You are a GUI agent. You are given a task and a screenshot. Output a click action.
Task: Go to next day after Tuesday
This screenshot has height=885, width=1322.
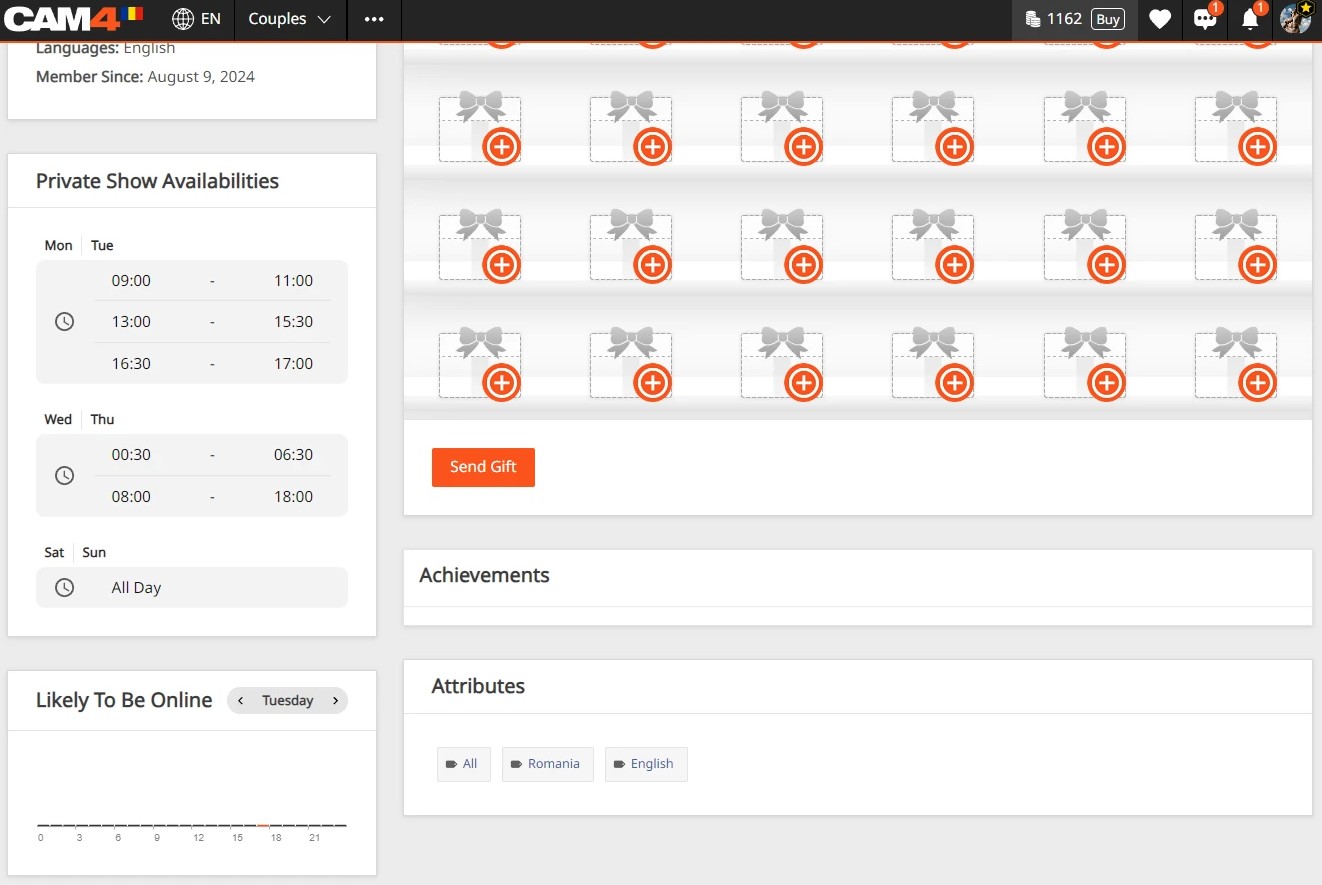(335, 700)
